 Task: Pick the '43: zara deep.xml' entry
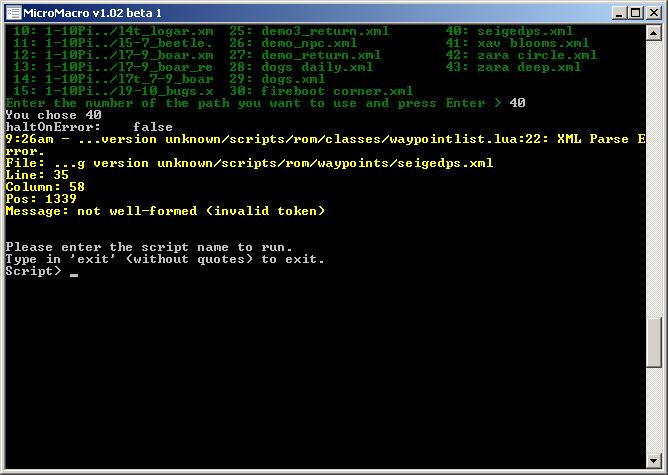click(512, 67)
